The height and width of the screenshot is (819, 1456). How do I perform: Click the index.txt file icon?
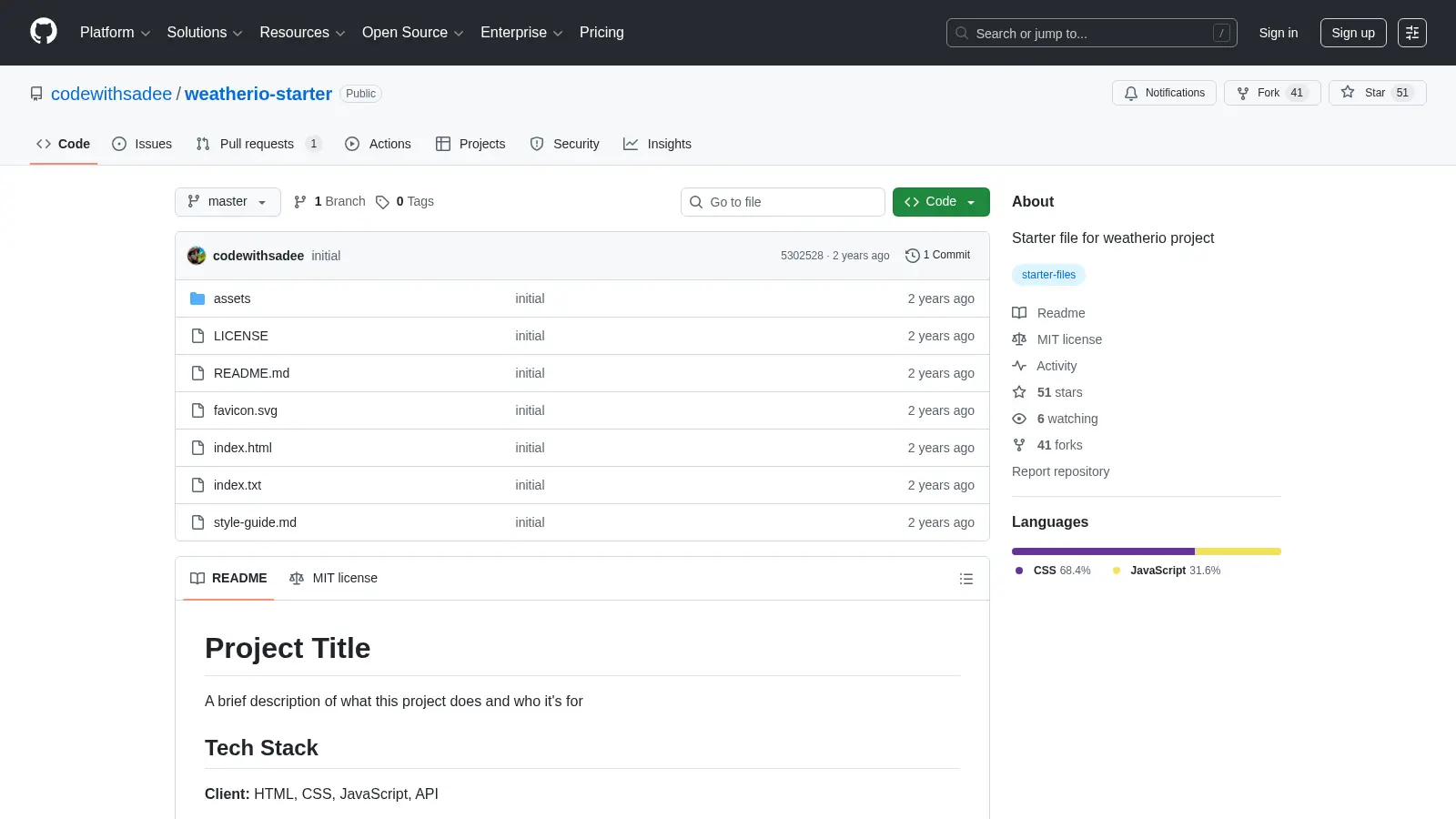pyautogui.click(x=197, y=485)
